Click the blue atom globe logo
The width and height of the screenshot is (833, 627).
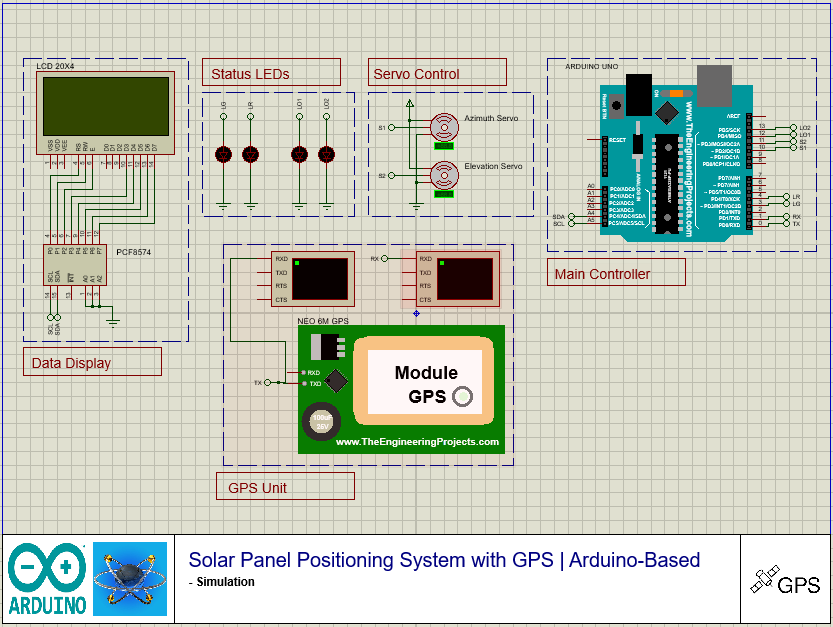[x=130, y=578]
